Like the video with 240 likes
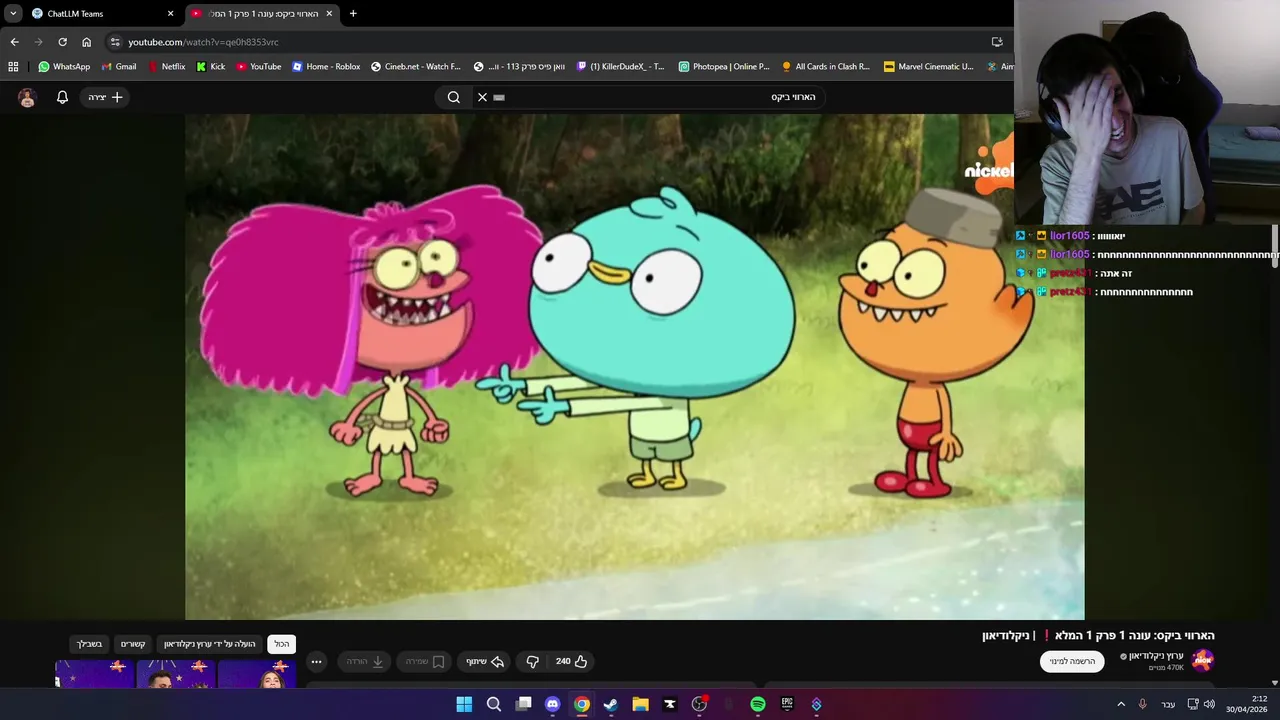The image size is (1280, 720). (571, 661)
